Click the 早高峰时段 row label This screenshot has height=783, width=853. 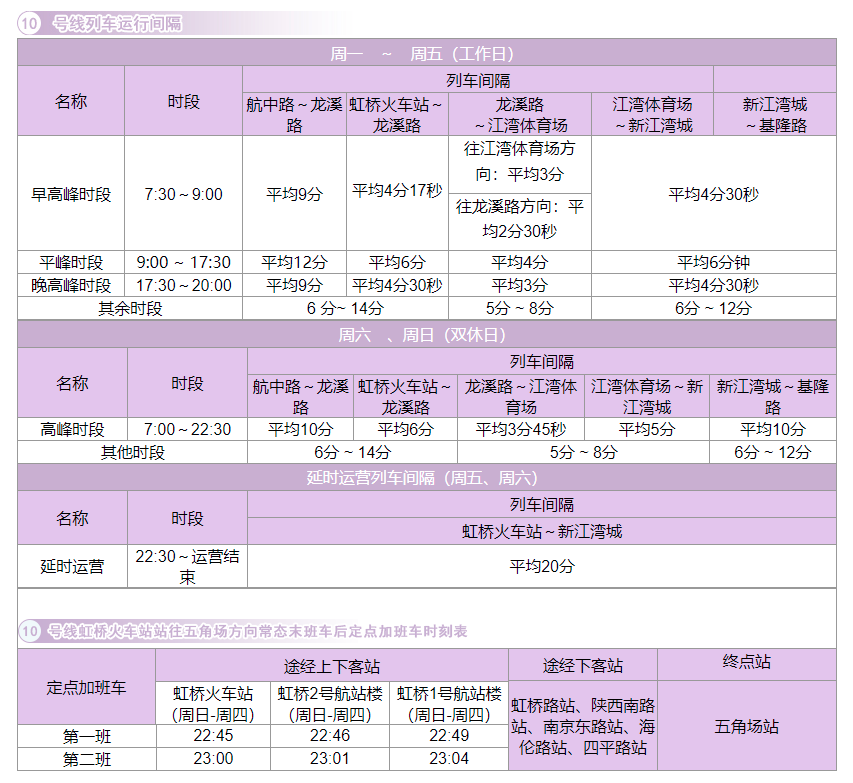[71, 194]
